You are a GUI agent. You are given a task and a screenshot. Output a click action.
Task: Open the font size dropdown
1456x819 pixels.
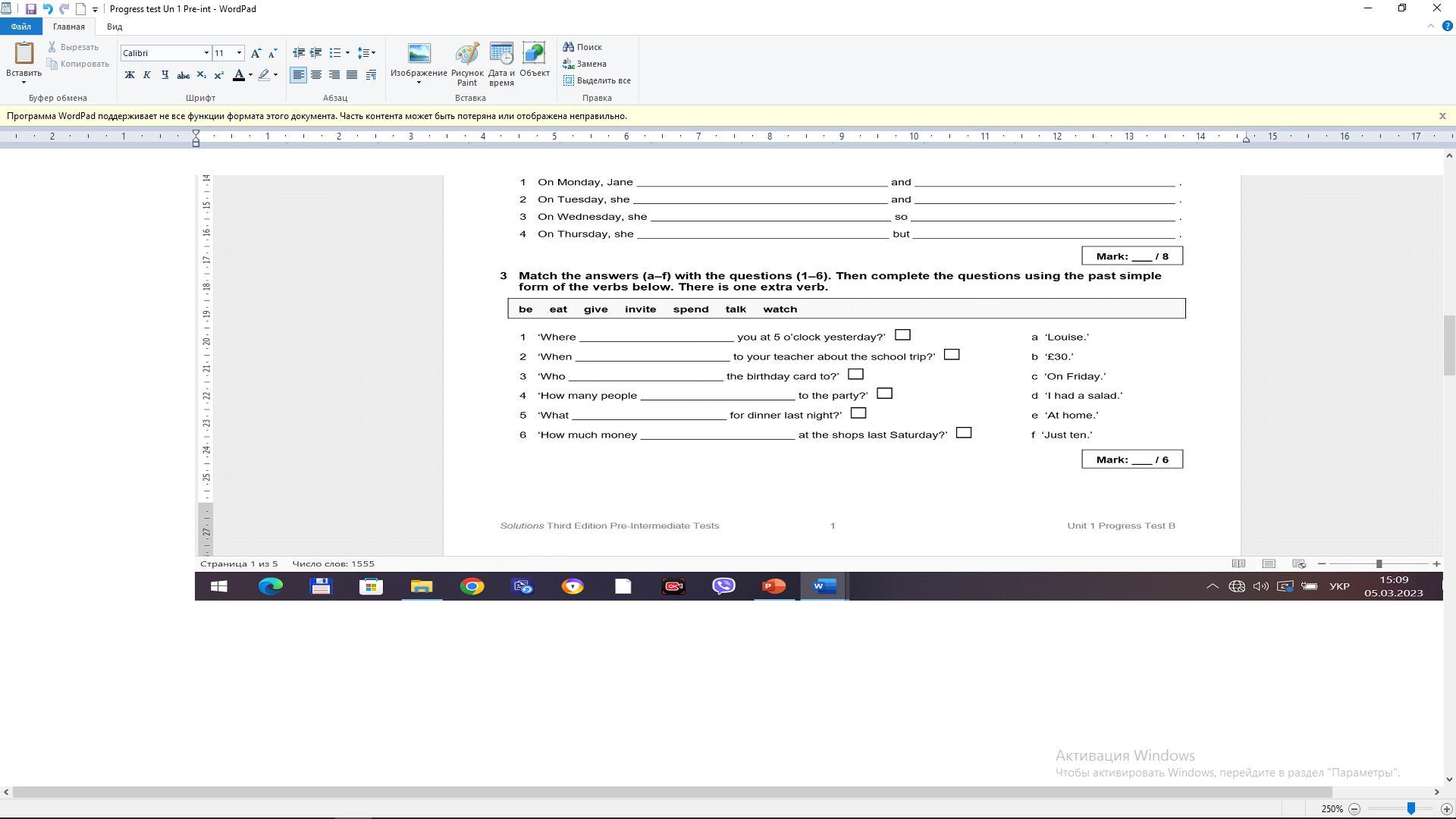click(240, 53)
